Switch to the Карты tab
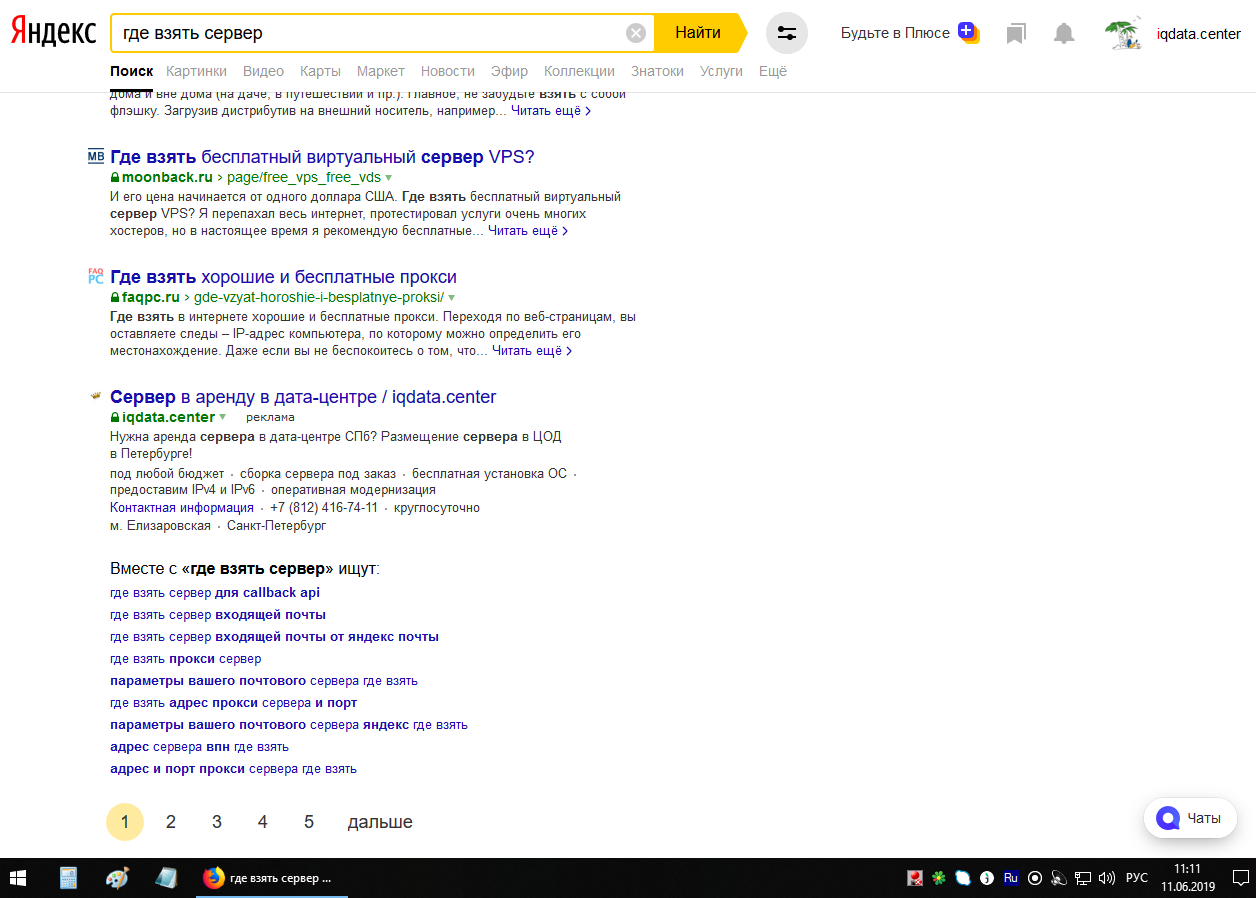The width and height of the screenshot is (1256, 898). coord(320,71)
